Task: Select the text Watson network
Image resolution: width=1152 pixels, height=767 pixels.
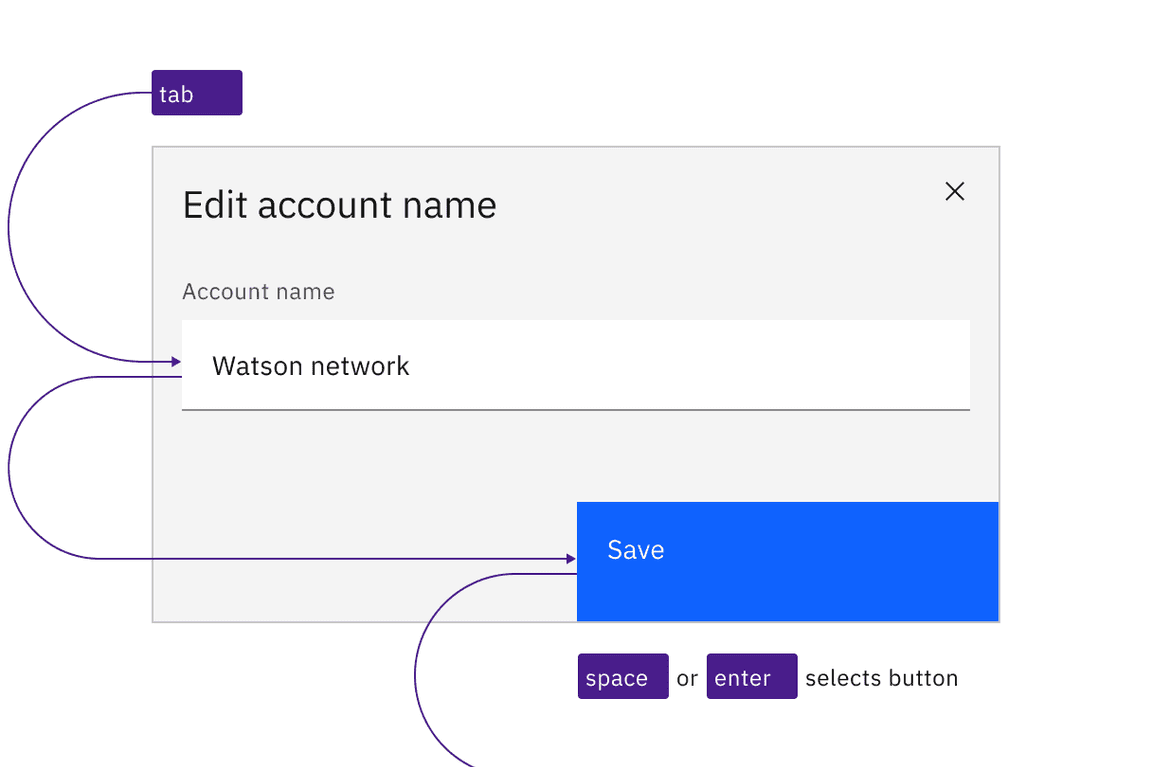Action: (x=310, y=366)
